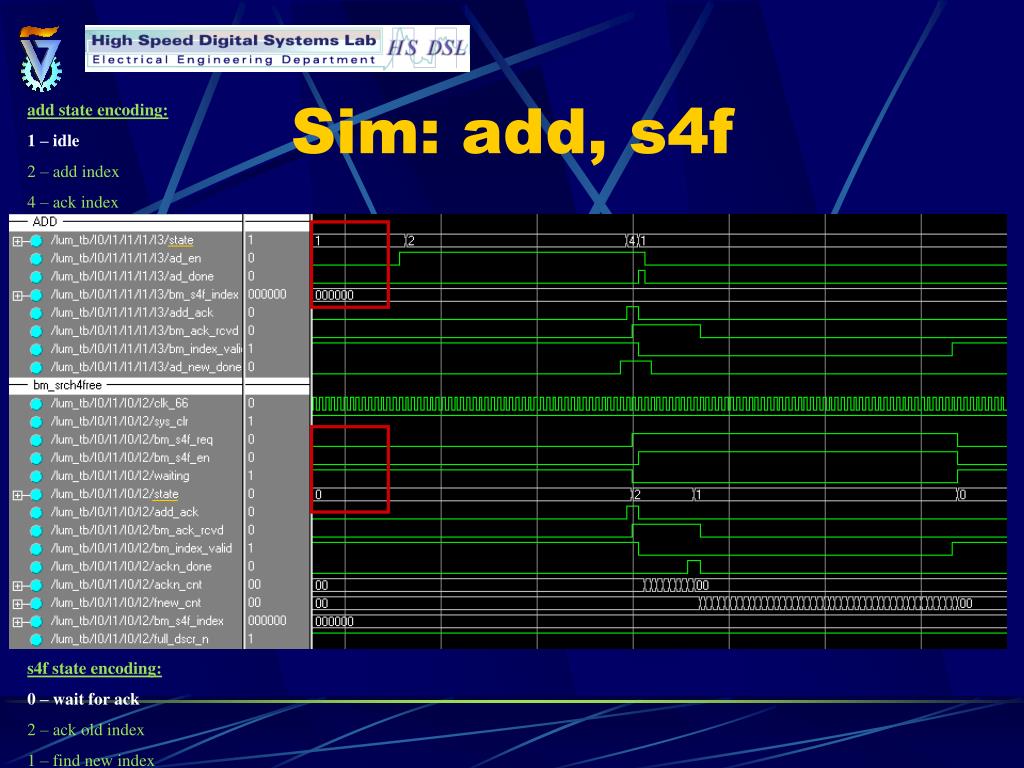Click value '1' of full_dscr_n
The height and width of the screenshot is (768, 1024).
[x=251, y=639]
